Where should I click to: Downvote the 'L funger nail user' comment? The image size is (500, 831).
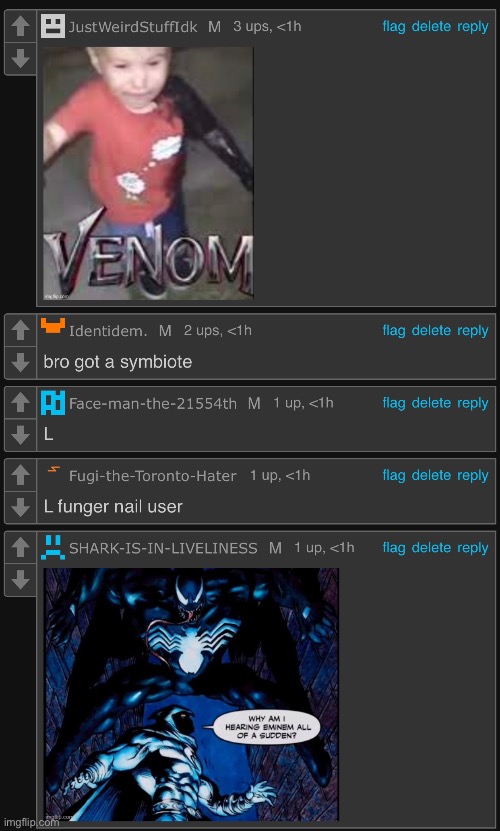click(x=20, y=507)
